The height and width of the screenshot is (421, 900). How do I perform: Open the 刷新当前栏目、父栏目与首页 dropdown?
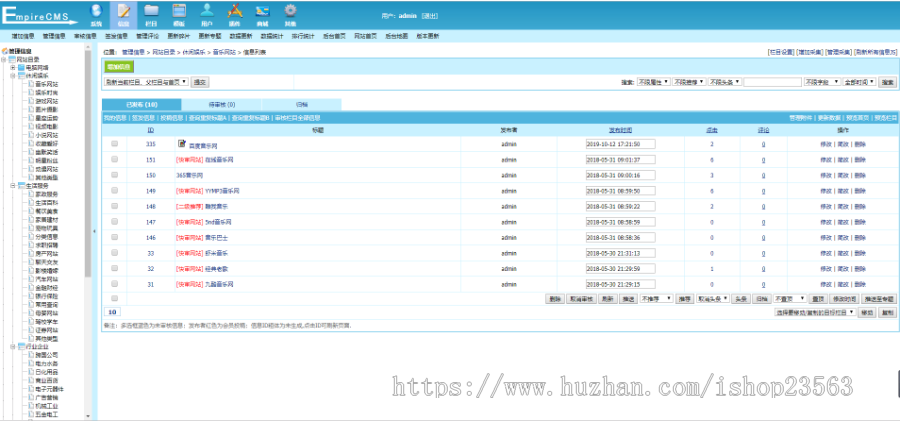click(146, 82)
